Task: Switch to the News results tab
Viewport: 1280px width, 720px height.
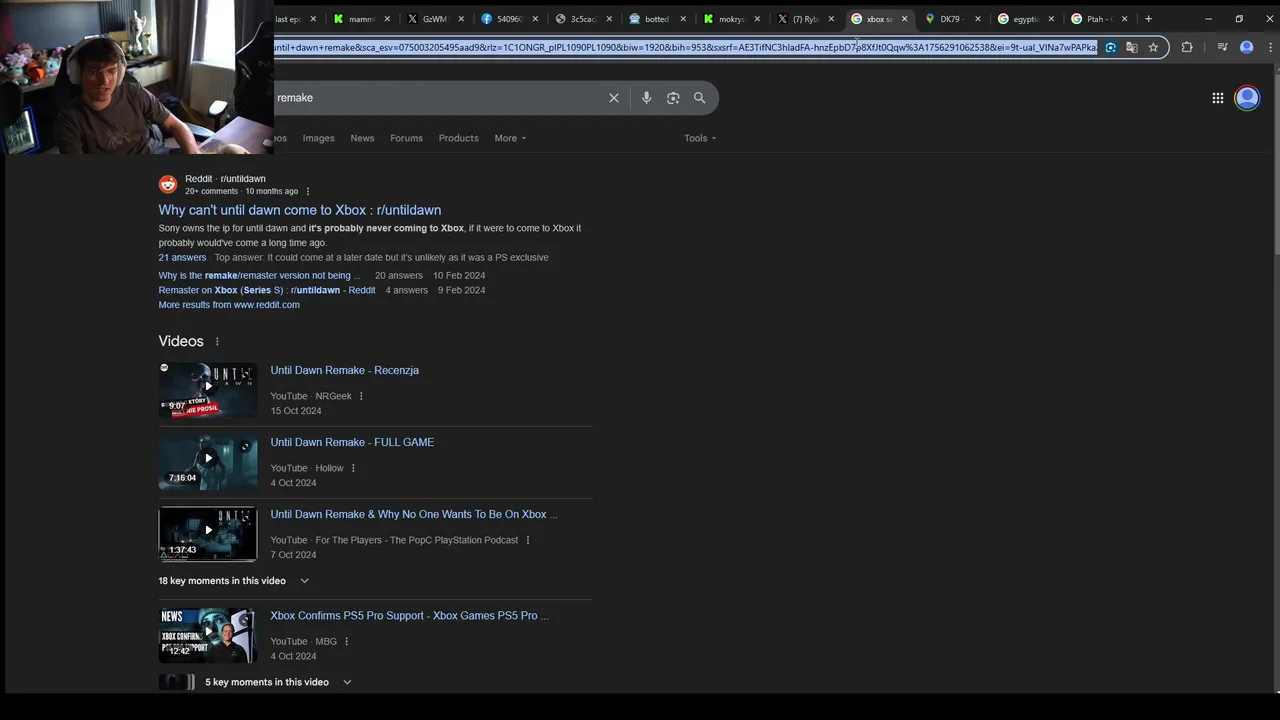Action: (x=362, y=138)
